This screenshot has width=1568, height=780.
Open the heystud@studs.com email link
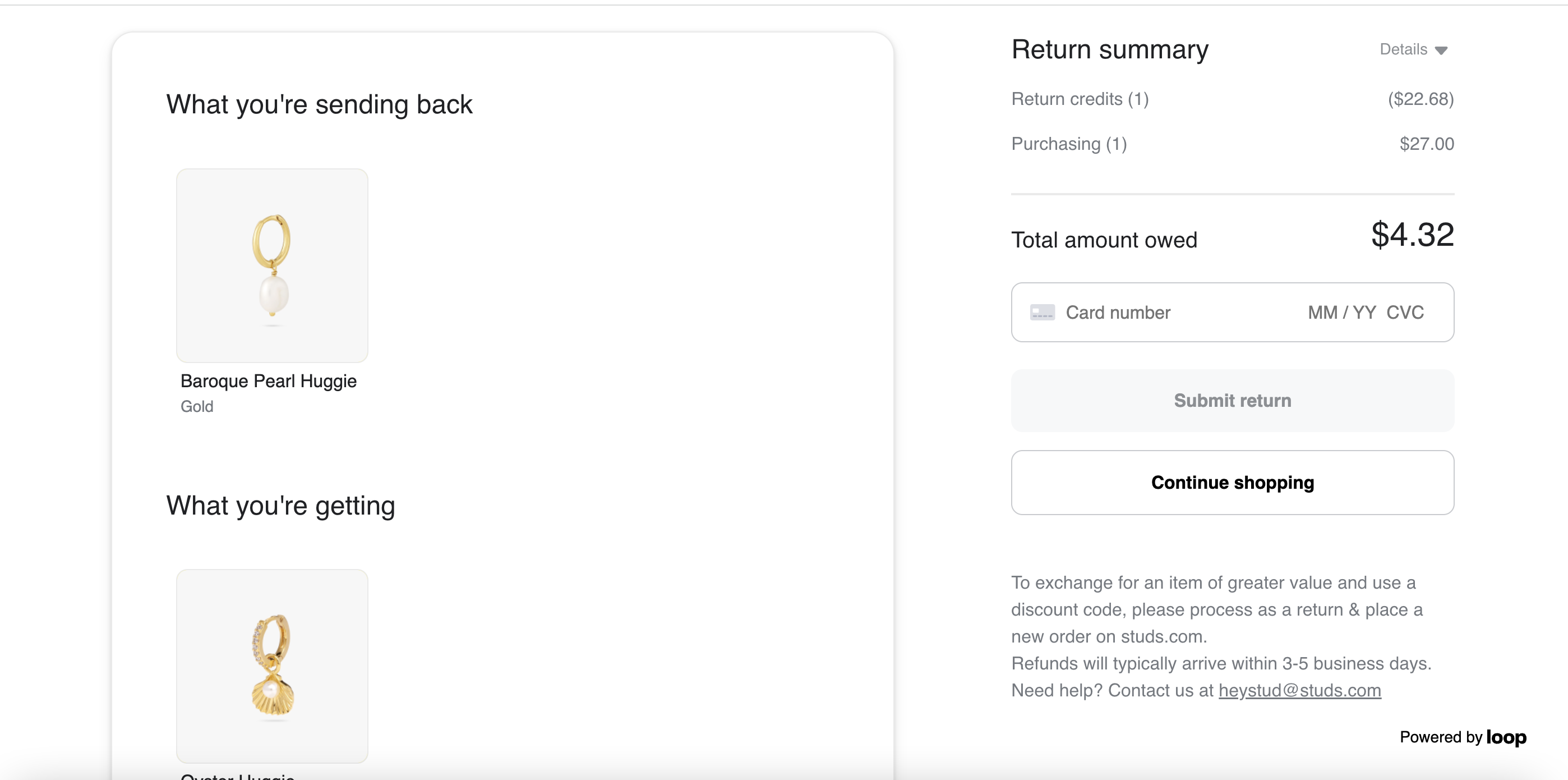tap(1299, 690)
